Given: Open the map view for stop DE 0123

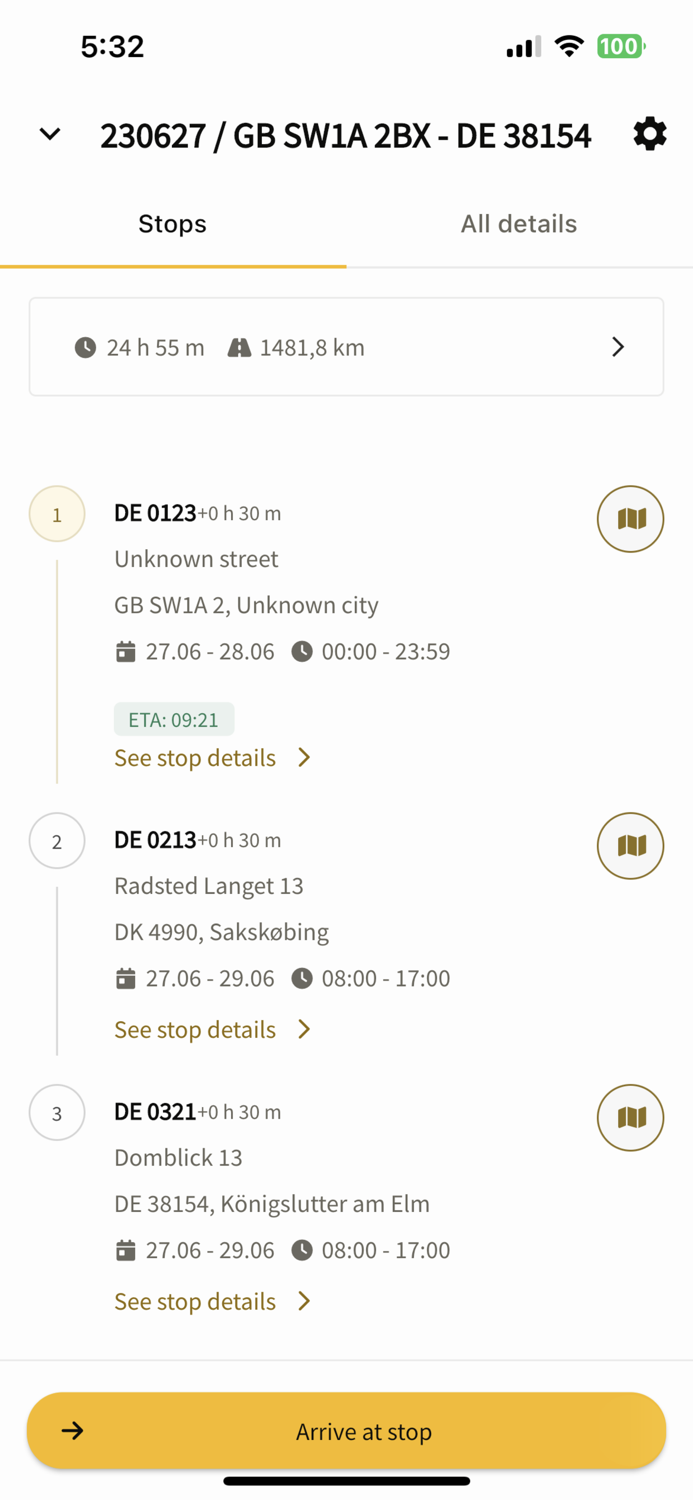Looking at the screenshot, I should (630, 519).
